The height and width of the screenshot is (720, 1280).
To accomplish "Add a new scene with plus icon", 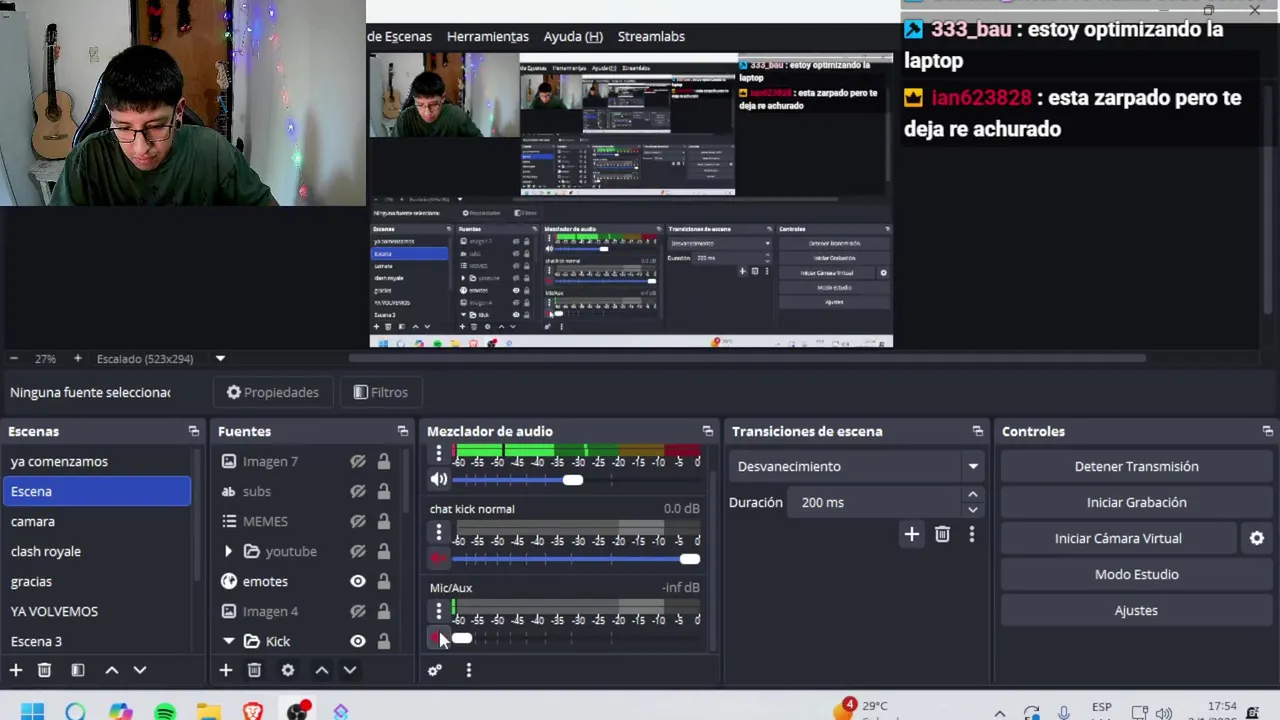I will tap(16, 670).
